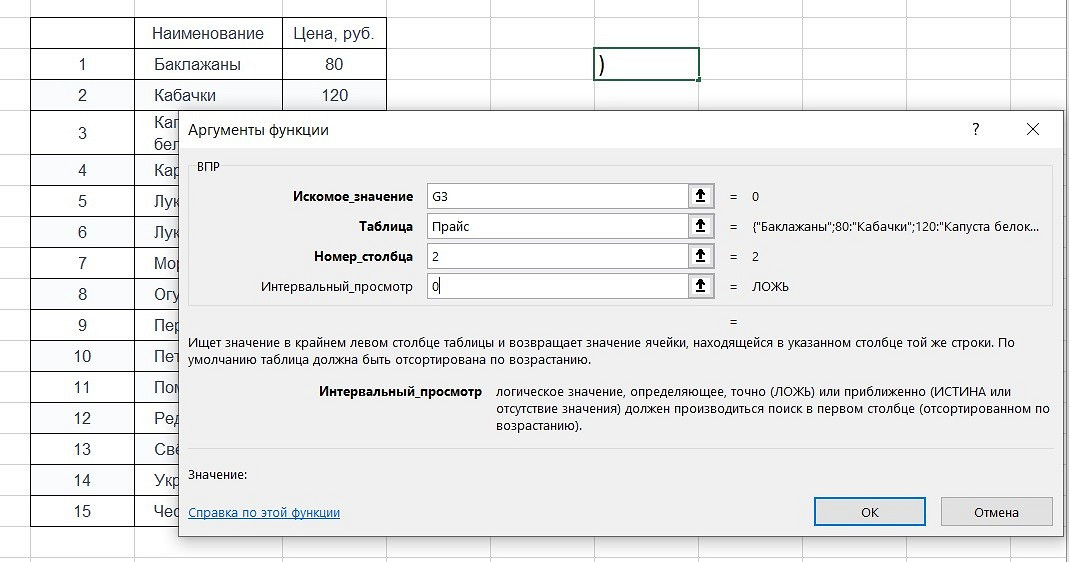Select row number 15 cell in table
The image size is (1069, 562).
click(x=82, y=511)
